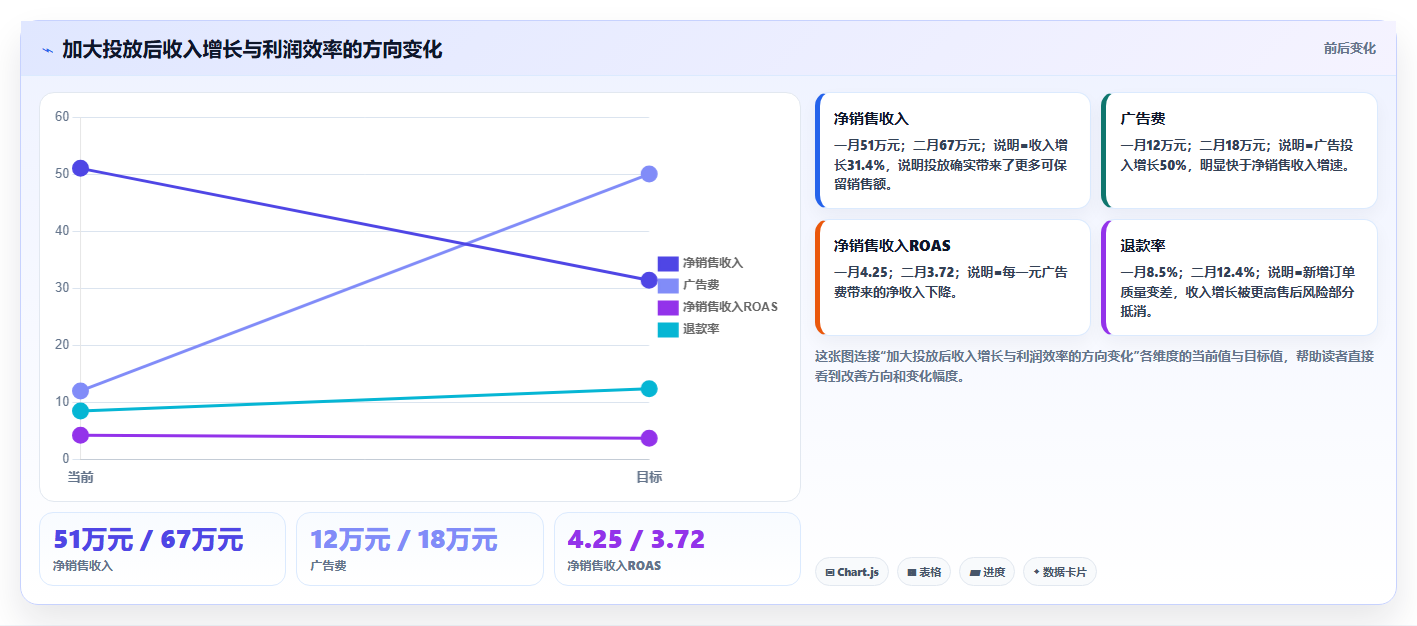
Task: Click text 一月8.5%；二月12.4% in 退款率 card
Action: (1189, 272)
